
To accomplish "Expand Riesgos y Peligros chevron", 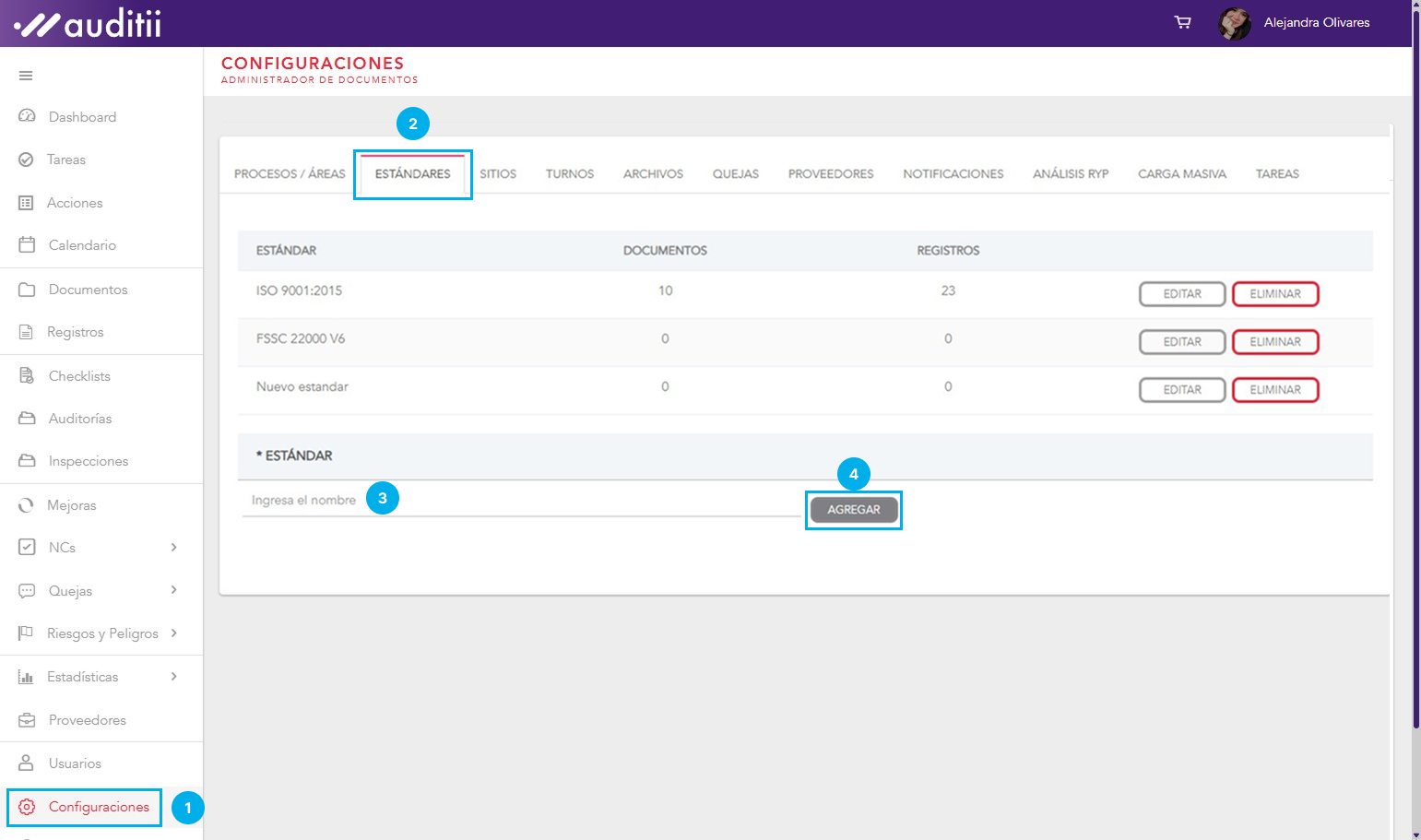I will (174, 633).
